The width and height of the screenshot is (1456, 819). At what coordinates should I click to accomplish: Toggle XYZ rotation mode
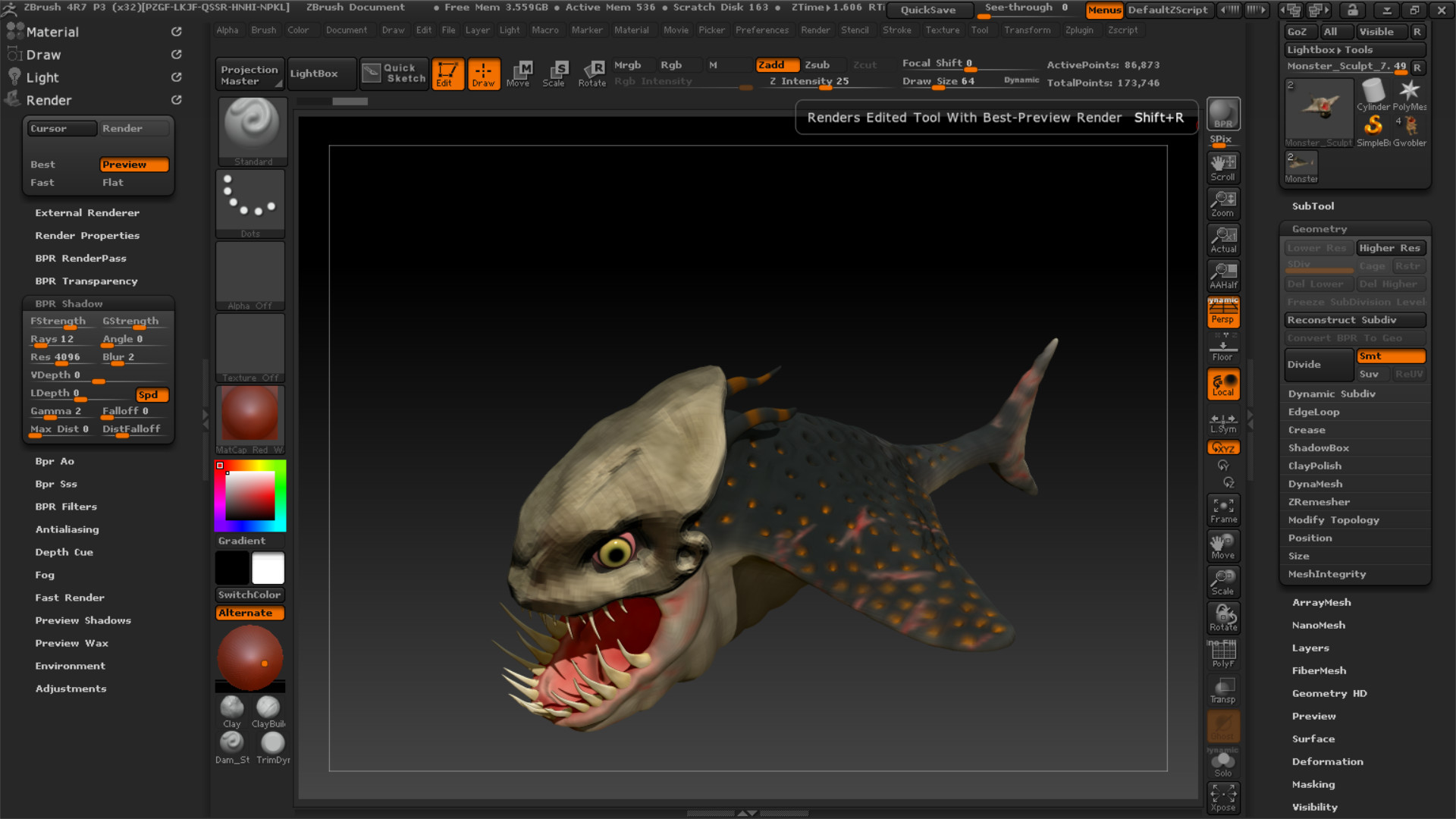(x=1223, y=447)
